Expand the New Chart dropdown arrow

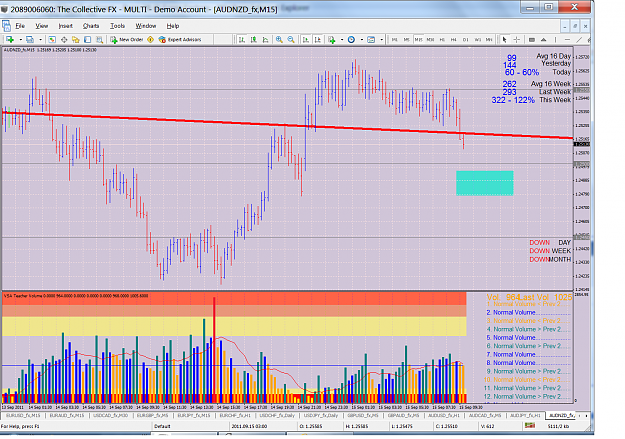point(21,39)
